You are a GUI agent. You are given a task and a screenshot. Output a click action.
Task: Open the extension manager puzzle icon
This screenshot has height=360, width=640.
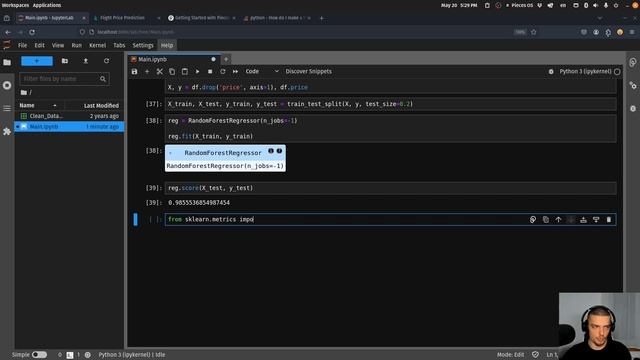[7, 131]
